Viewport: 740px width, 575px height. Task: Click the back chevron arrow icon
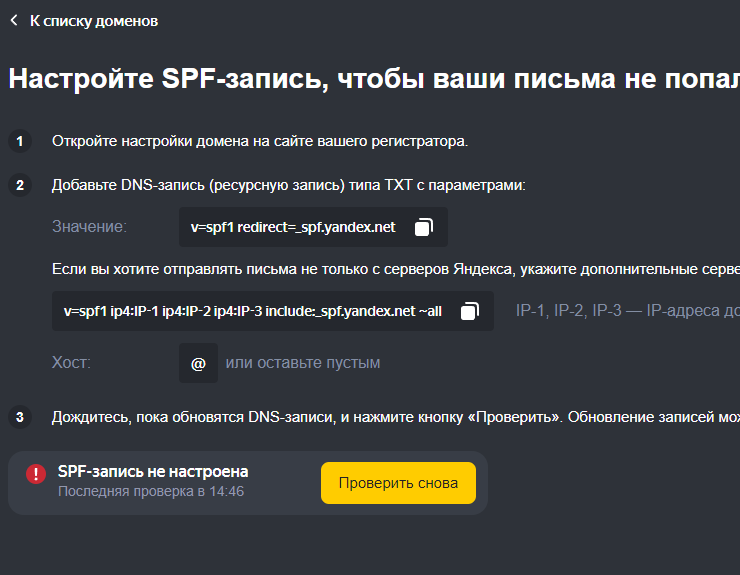[x=14, y=20]
